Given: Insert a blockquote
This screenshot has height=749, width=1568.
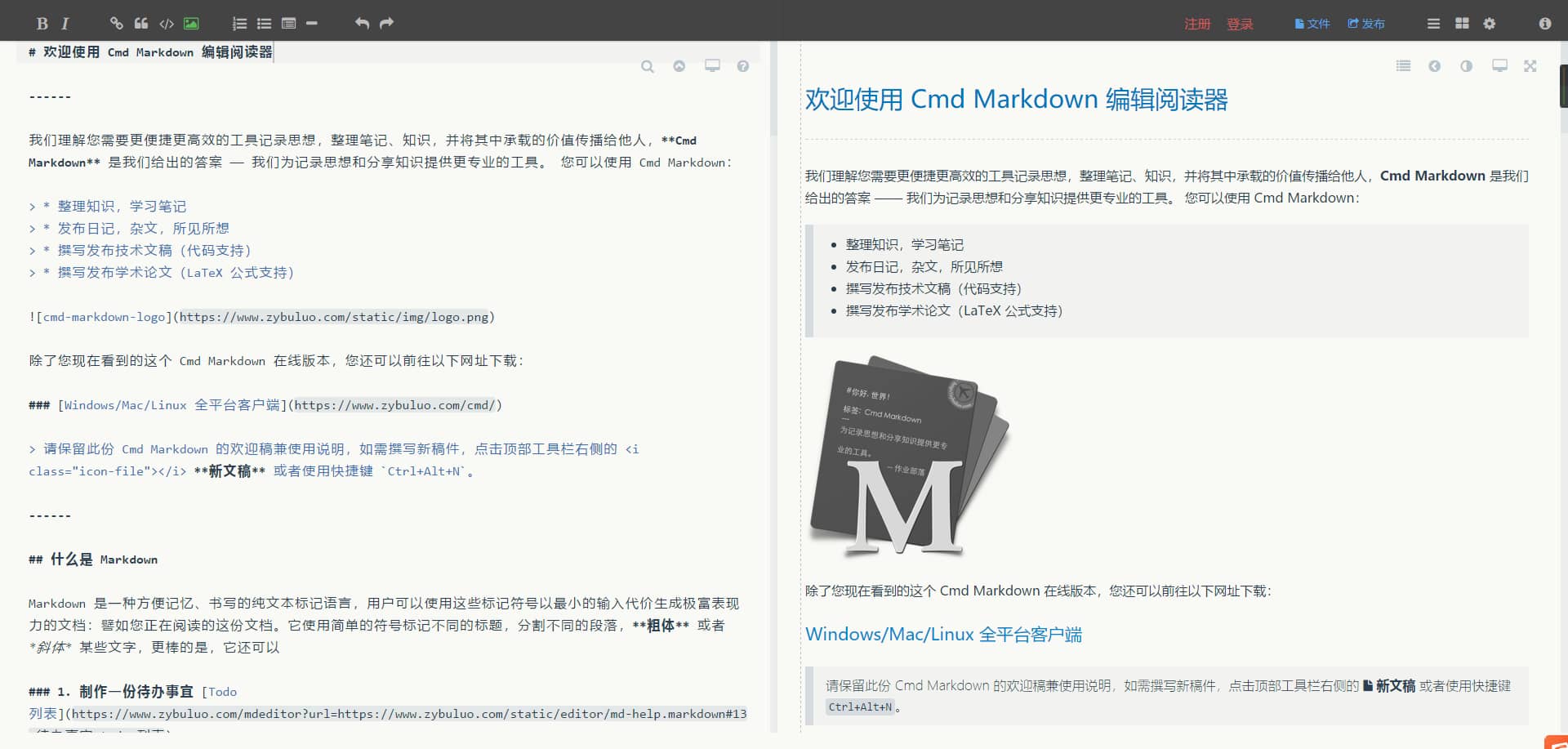Looking at the screenshot, I should click(x=140, y=23).
